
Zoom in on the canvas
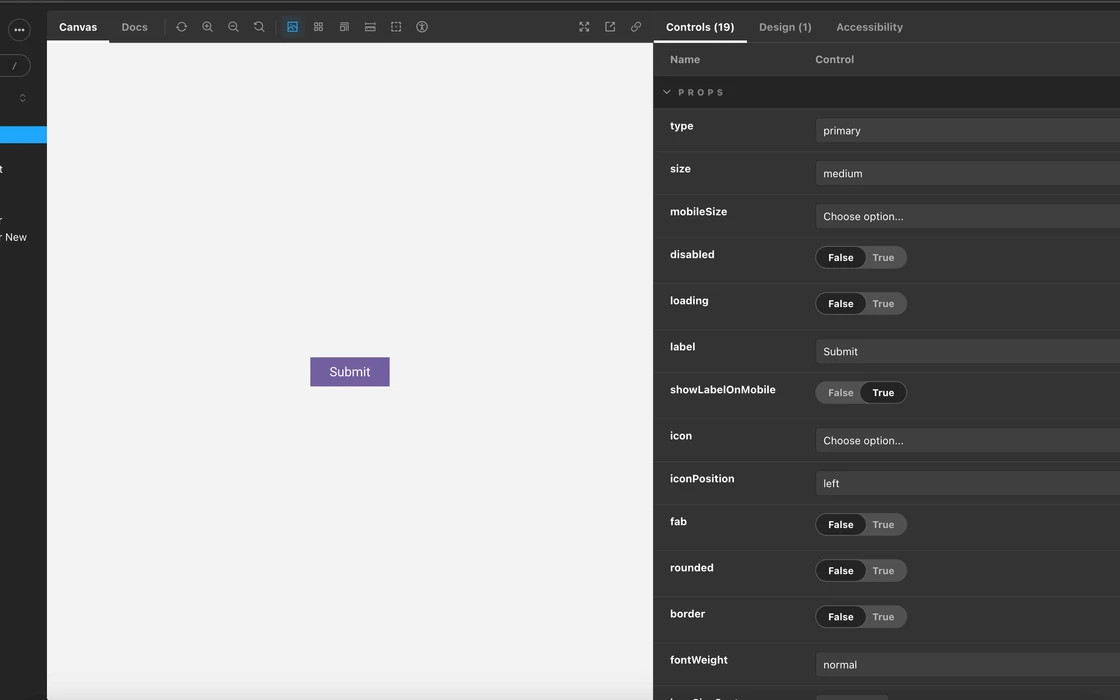[207, 27]
